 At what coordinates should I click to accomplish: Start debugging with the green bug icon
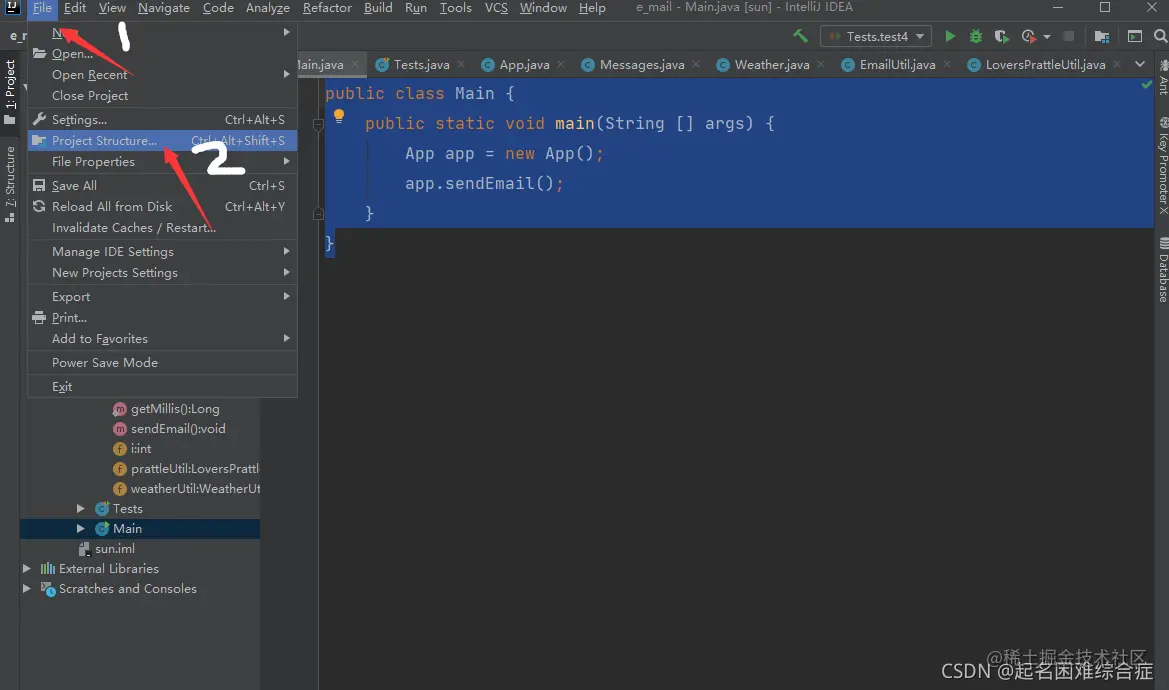click(975, 36)
